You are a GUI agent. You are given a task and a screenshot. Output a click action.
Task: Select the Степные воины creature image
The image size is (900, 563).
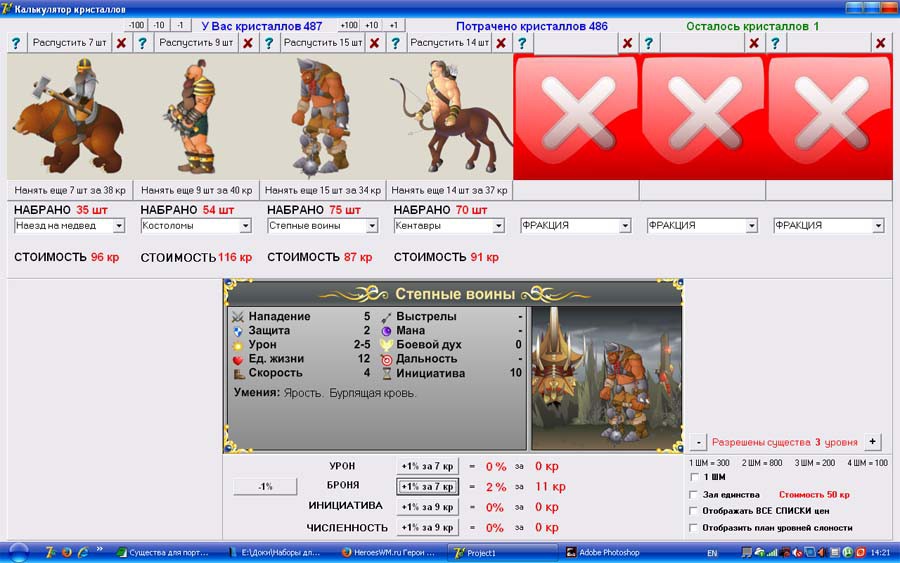323,117
